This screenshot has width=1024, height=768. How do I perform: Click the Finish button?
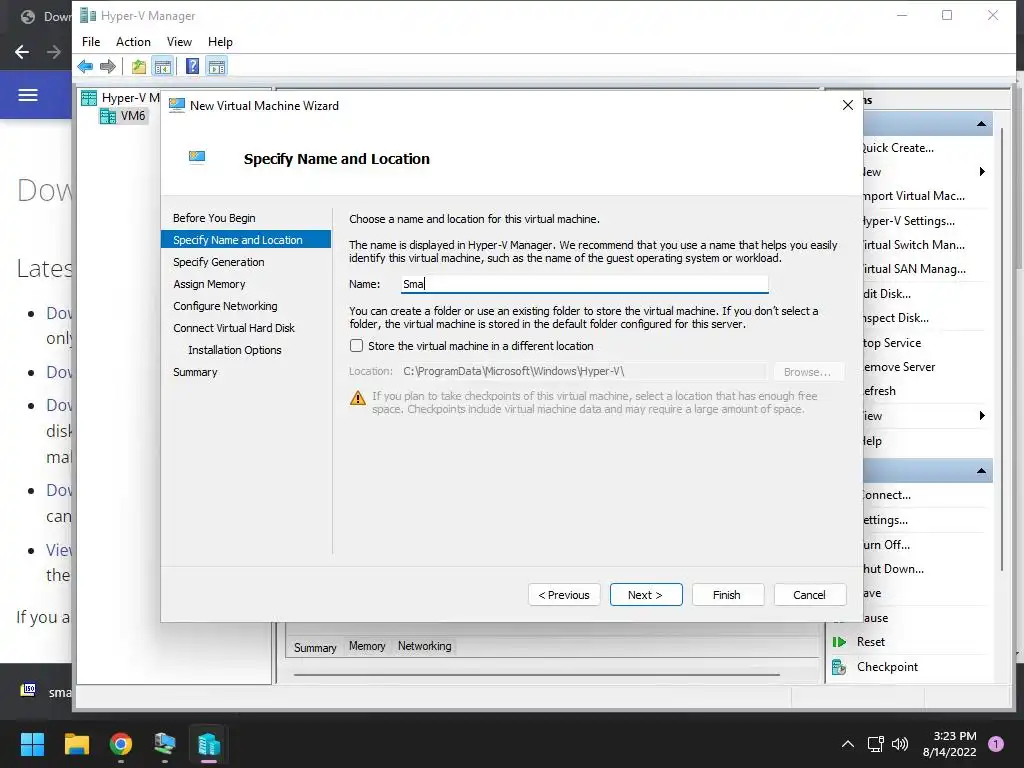[x=728, y=595]
